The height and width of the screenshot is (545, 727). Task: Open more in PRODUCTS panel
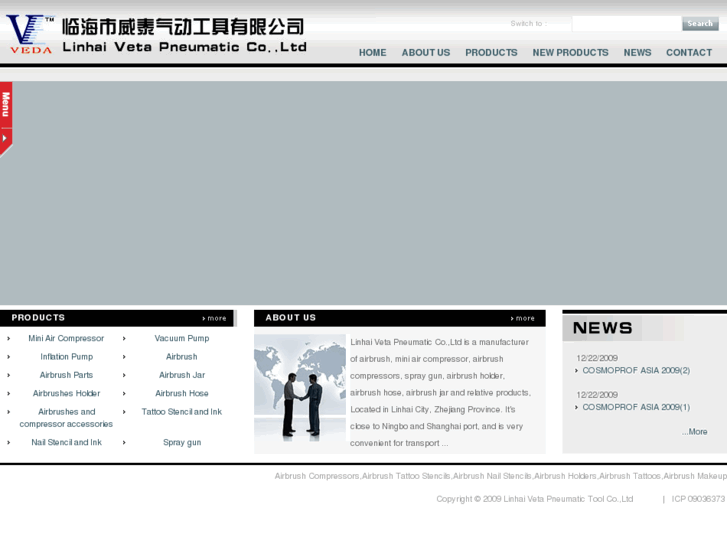(214, 318)
